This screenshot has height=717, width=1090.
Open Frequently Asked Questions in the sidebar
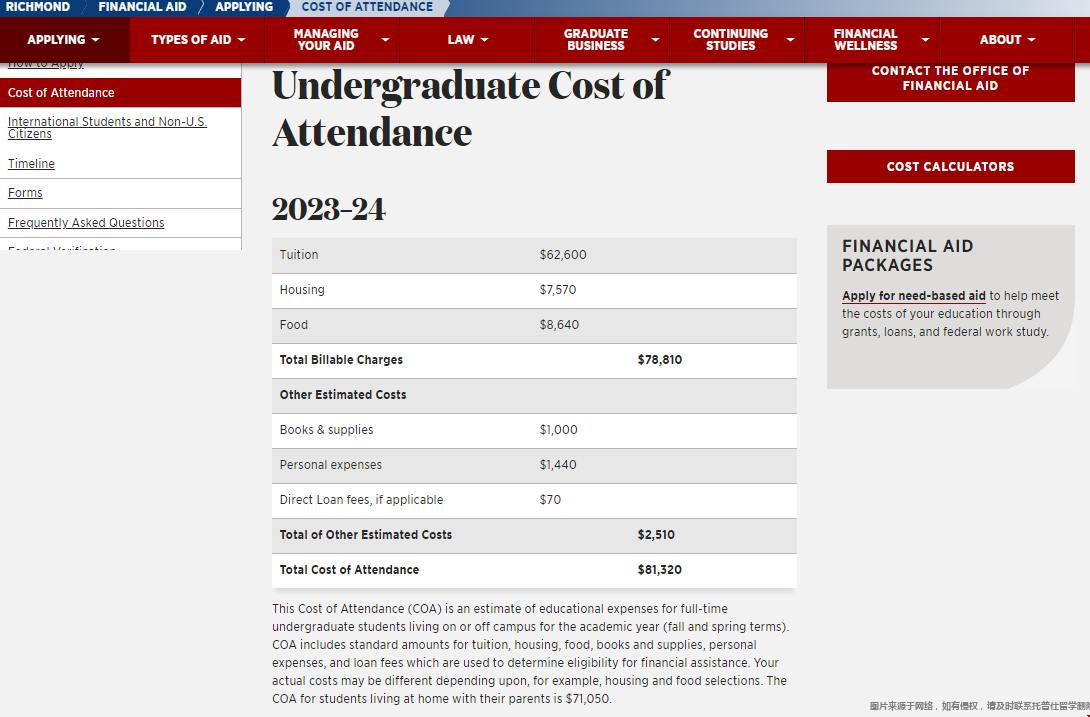86,223
